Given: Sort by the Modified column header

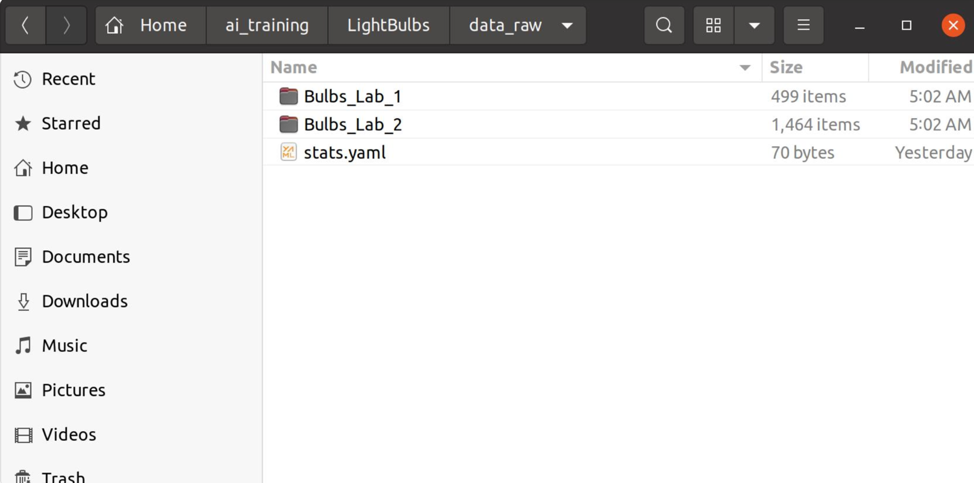Looking at the screenshot, I should [x=934, y=67].
